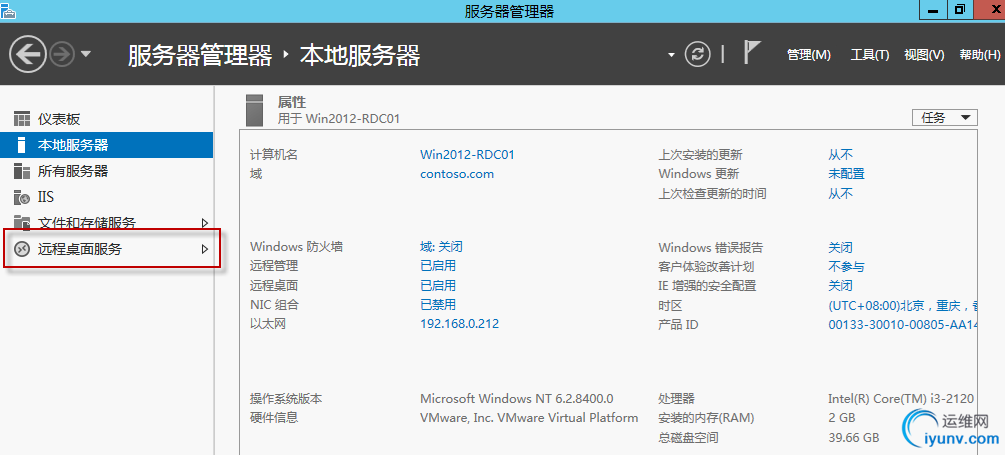Select 仪表板 in the sidebar
1005x455 pixels.
click(106, 119)
